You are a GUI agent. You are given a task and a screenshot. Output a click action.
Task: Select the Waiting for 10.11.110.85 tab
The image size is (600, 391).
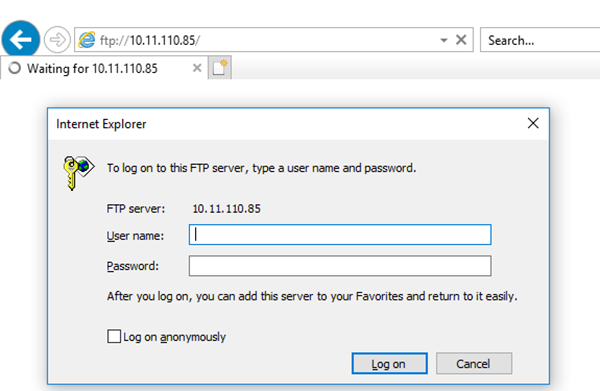tap(104, 68)
